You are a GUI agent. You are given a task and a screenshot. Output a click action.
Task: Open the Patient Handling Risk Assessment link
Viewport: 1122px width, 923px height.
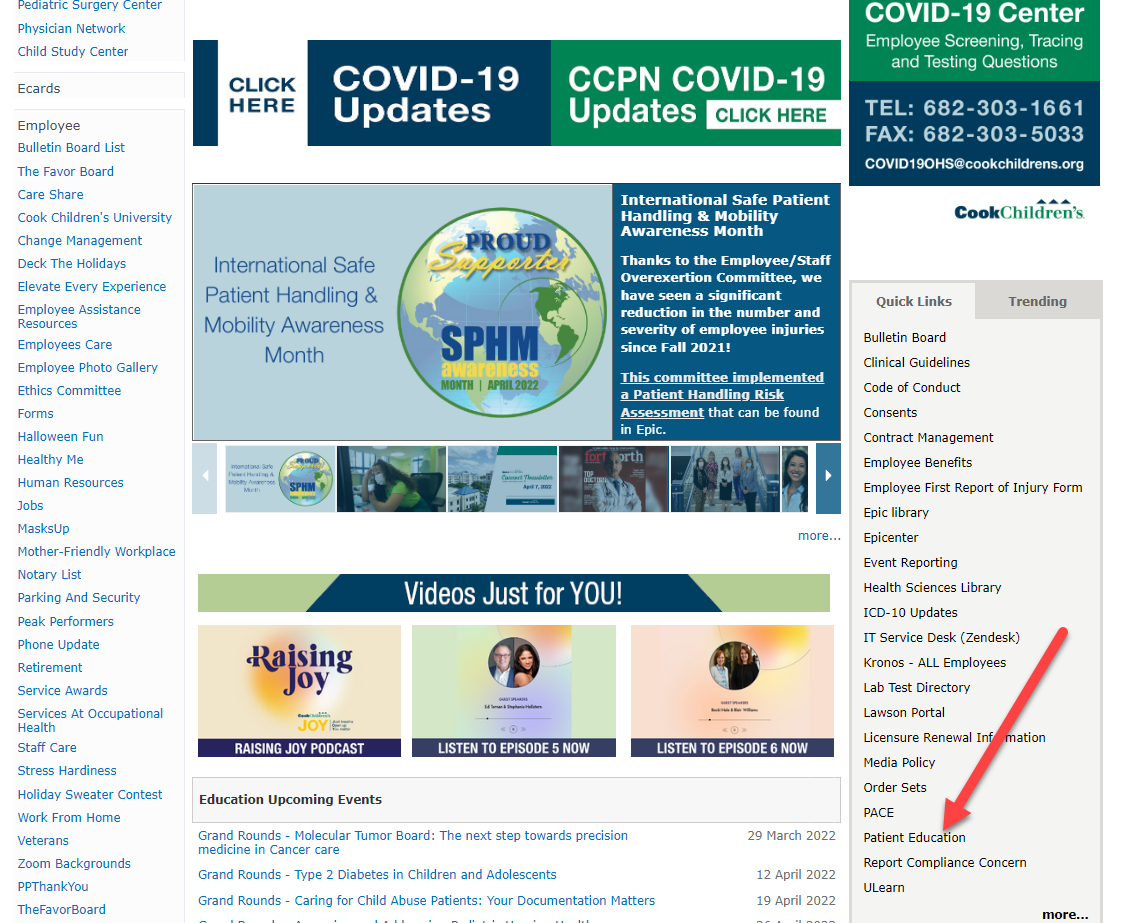click(x=722, y=394)
